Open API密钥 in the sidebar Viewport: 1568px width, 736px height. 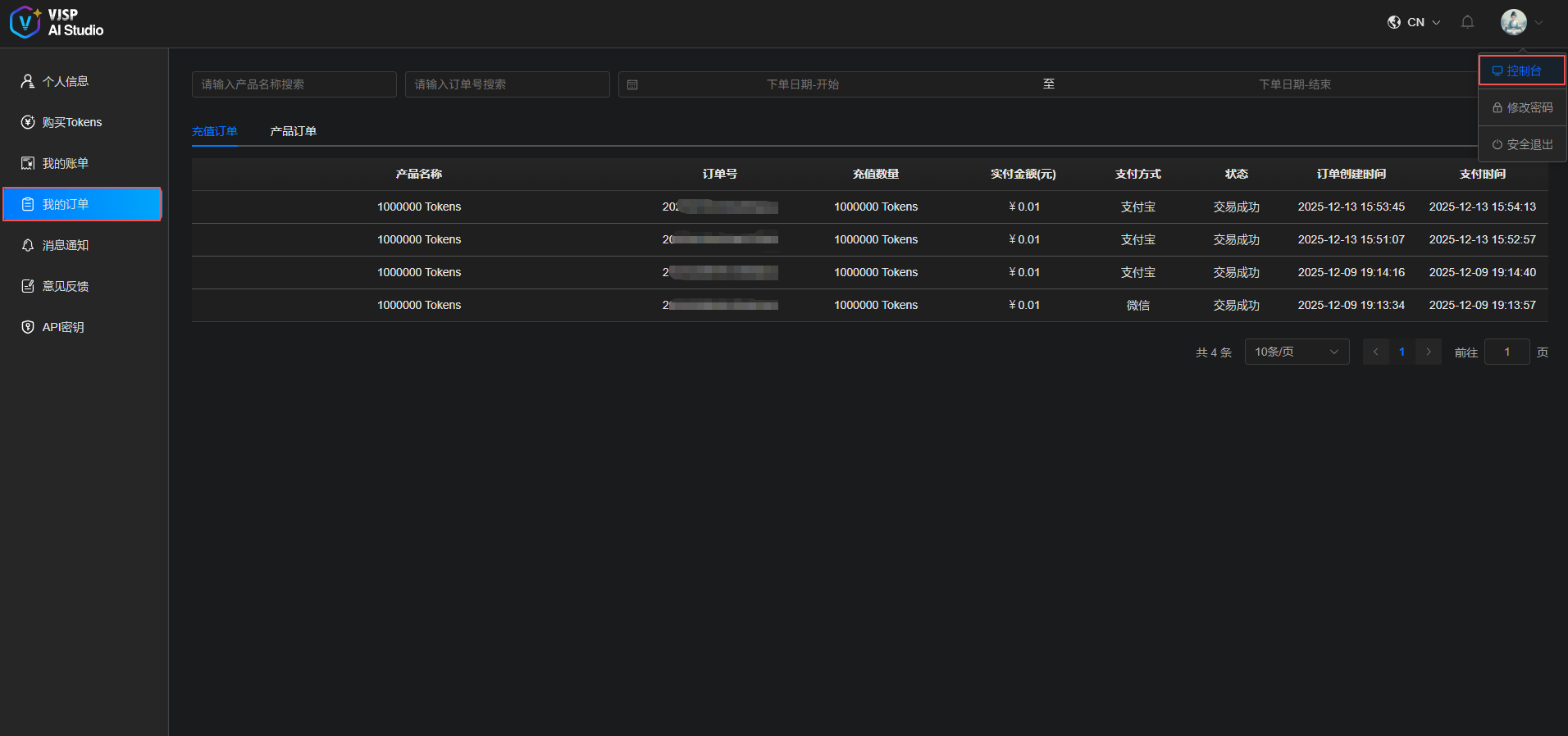click(63, 327)
